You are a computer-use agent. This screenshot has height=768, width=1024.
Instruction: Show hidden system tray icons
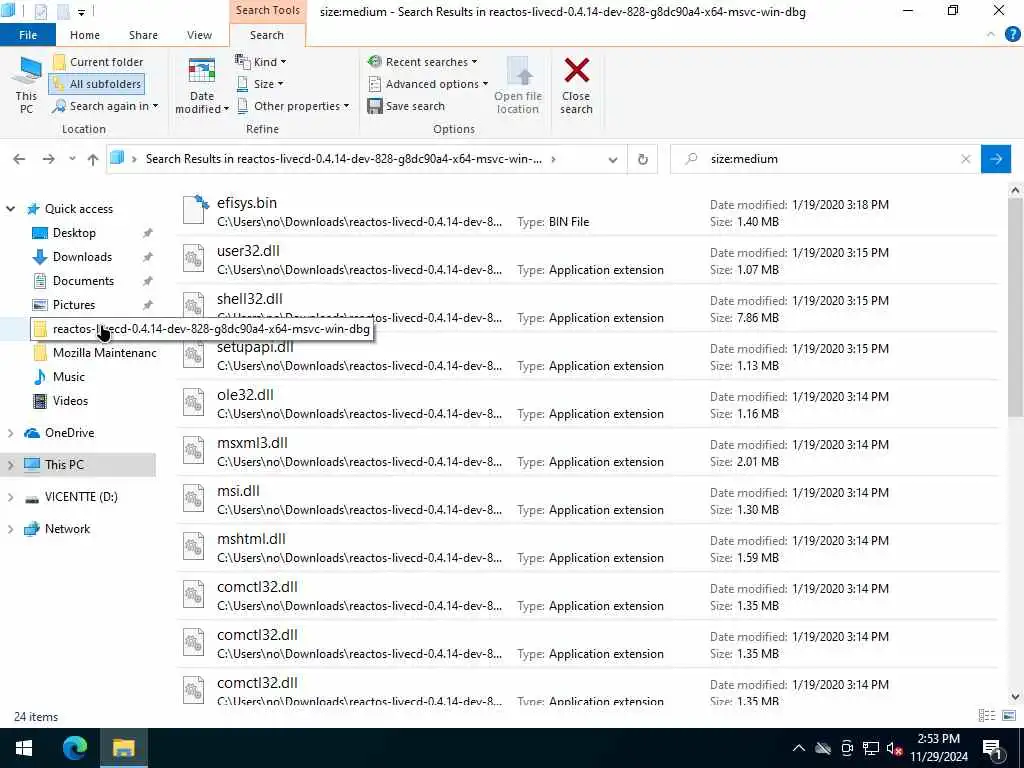[799, 748]
